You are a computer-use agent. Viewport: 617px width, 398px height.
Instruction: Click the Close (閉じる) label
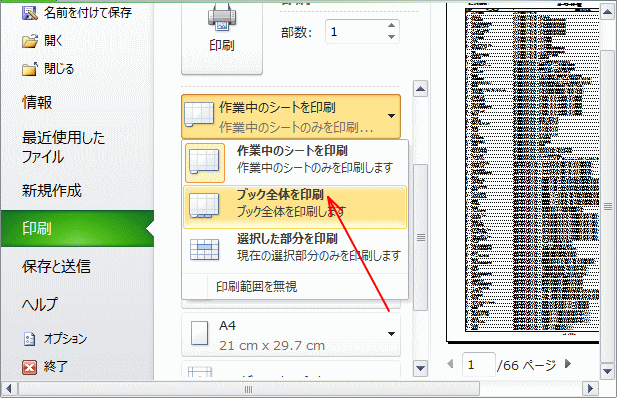59,69
